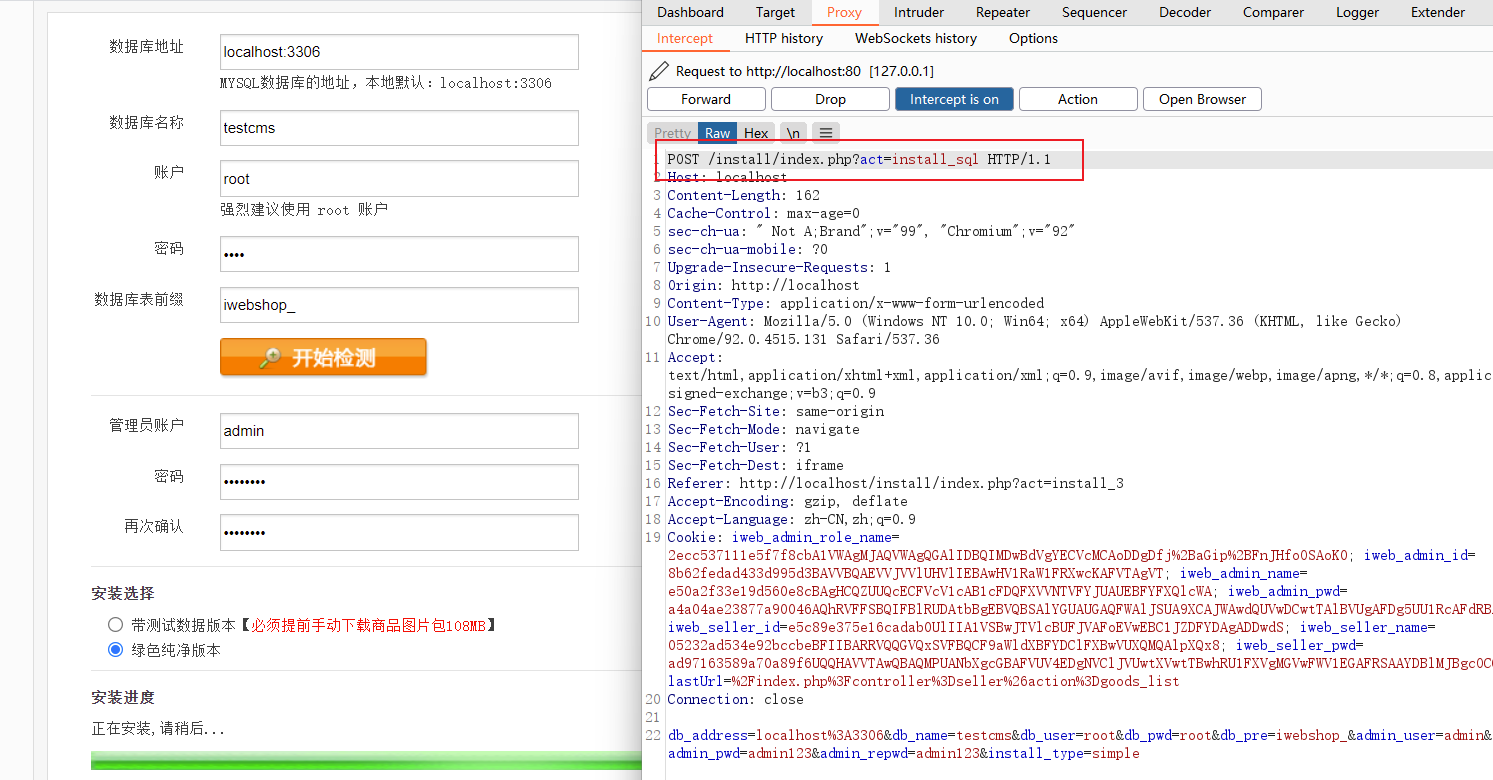Click the User-Agent header line
The width and height of the screenshot is (1493, 780).
[x=1034, y=330]
